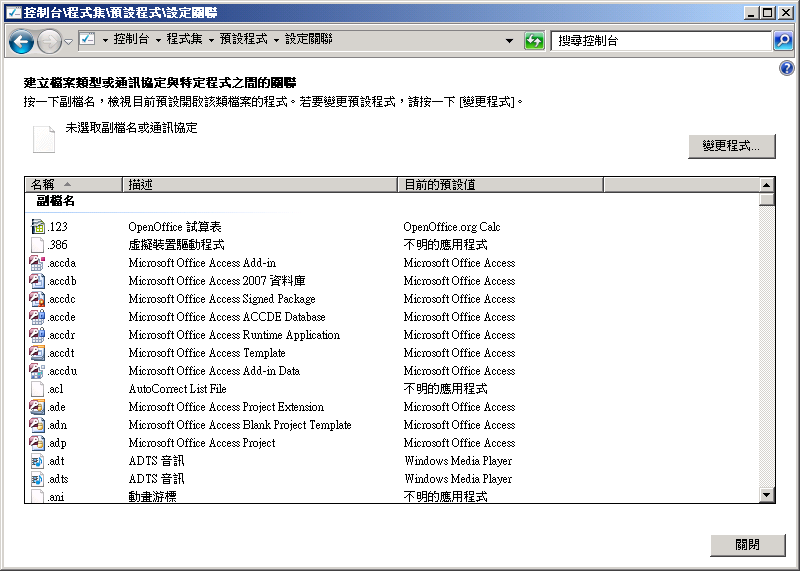The width and height of the screenshot is (800, 571).
Task: Open recent pages dropdown next to Forward
Action: 68,41
